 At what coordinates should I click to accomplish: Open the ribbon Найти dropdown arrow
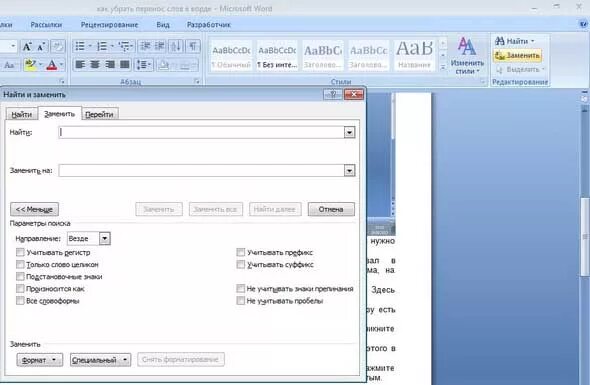(532, 41)
